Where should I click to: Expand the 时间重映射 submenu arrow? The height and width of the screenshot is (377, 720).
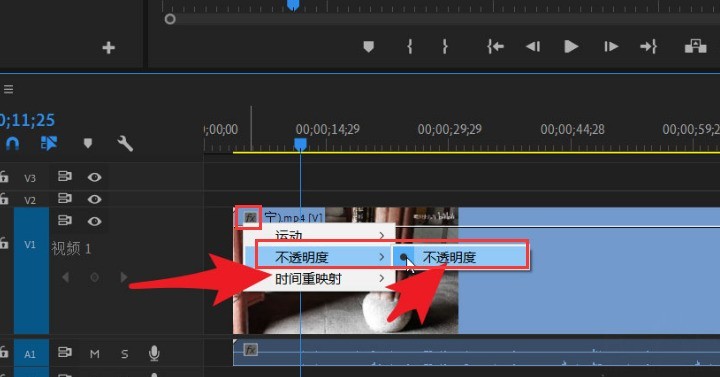pos(382,278)
